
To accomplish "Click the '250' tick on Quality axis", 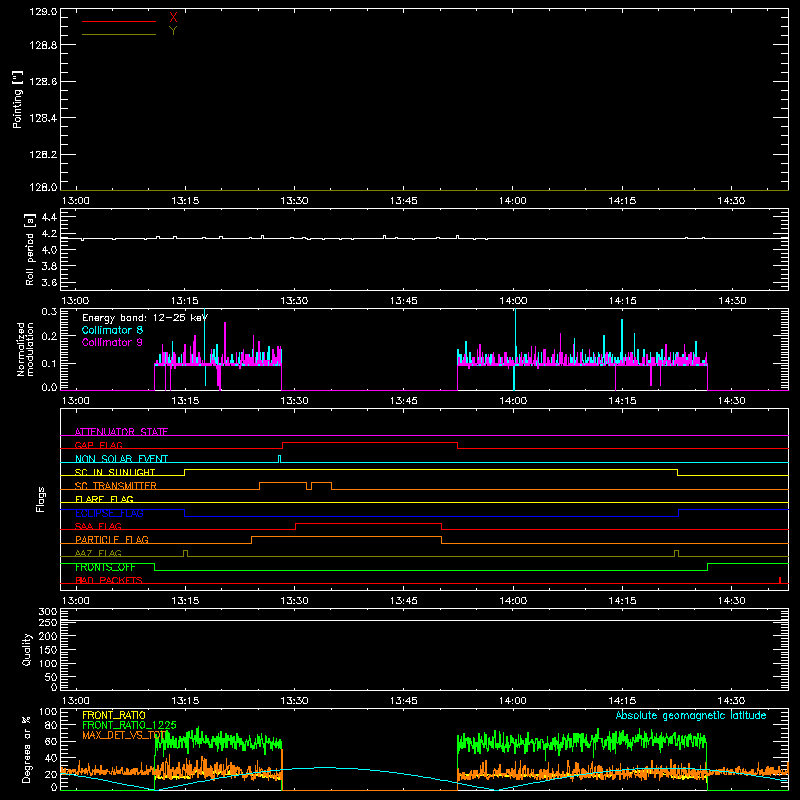I will [47, 623].
